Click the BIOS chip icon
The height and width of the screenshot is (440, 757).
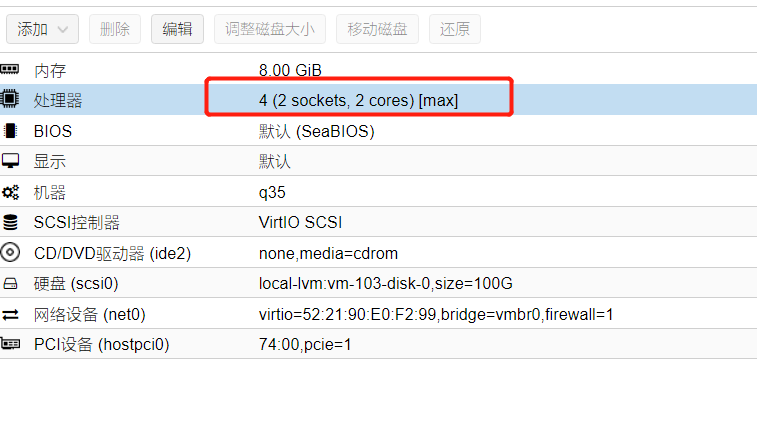[11, 131]
